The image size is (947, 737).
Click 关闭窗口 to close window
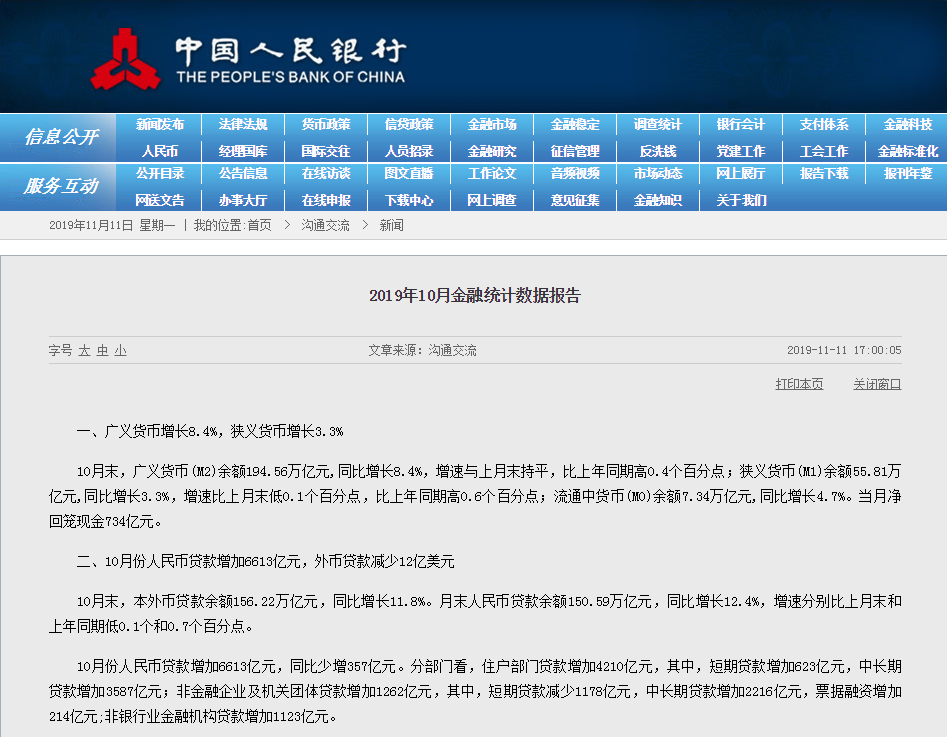coord(877,384)
